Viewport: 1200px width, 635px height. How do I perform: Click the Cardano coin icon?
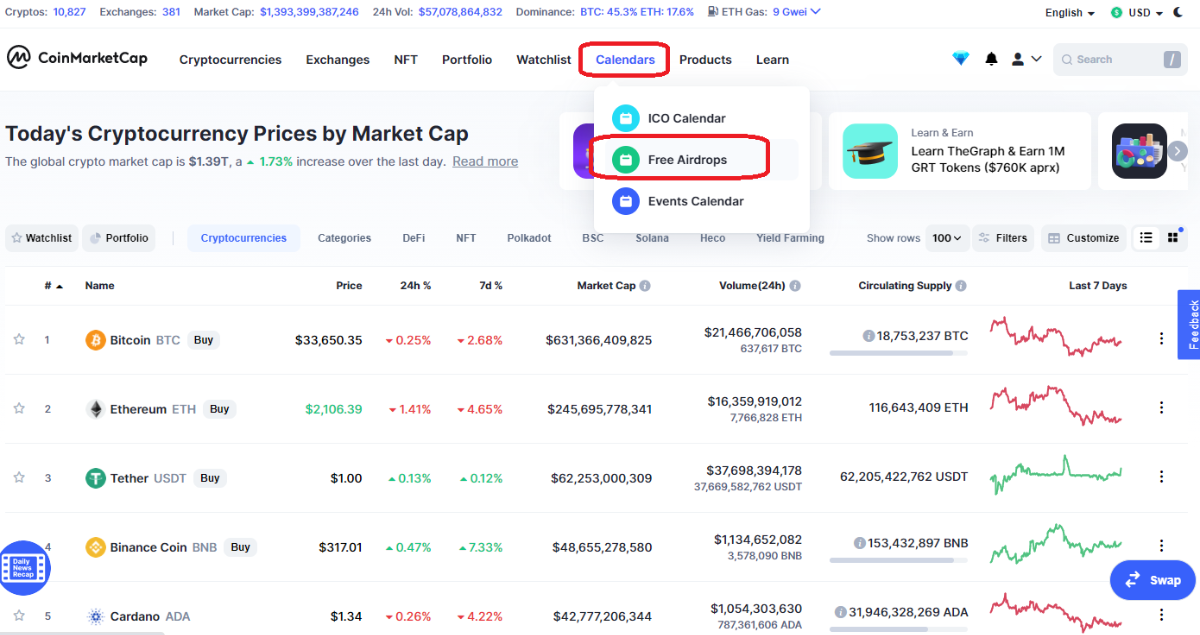[x=95, y=616]
